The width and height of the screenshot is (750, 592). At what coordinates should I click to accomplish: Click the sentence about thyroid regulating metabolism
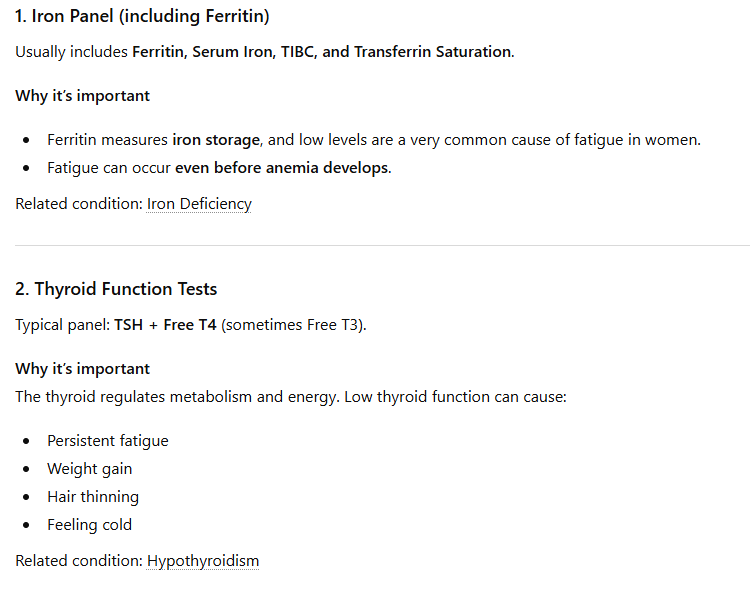pos(290,397)
